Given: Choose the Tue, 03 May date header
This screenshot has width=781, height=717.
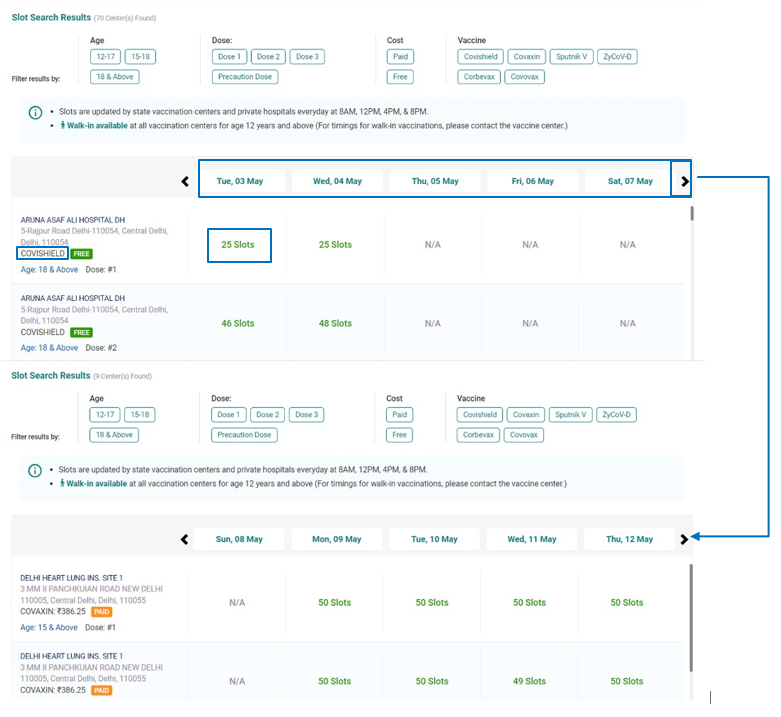Looking at the screenshot, I should click(x=239, y=181).
